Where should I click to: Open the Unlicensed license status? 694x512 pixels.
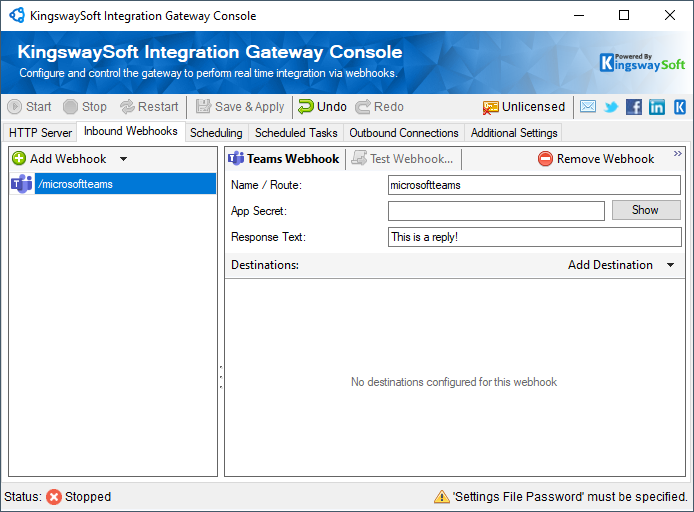point(524,107)
